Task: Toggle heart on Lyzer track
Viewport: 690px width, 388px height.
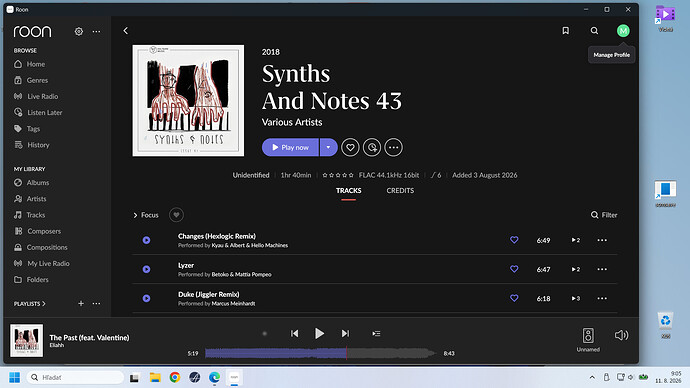Action: [514, 269]
